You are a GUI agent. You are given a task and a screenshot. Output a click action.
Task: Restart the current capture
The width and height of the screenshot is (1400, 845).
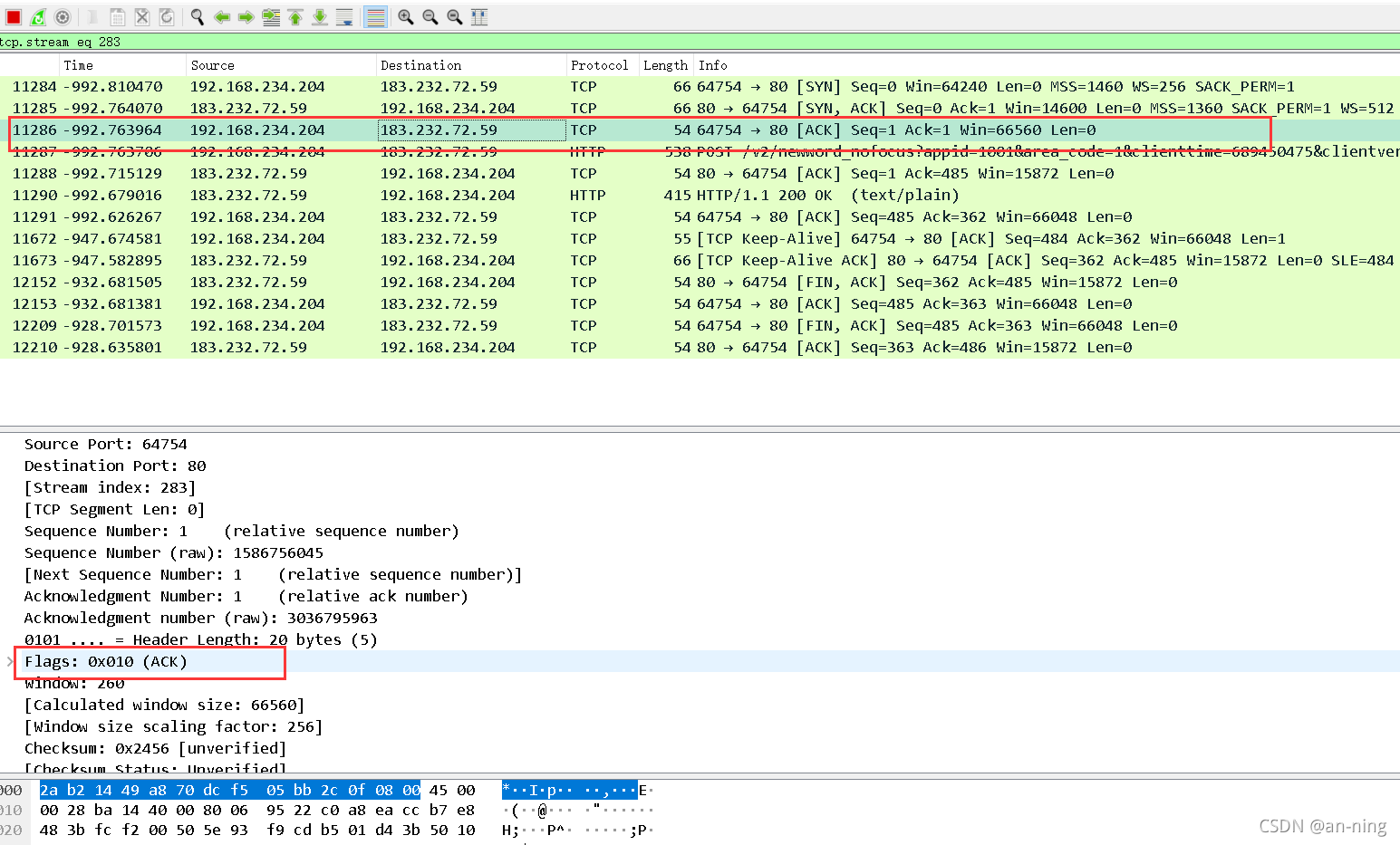point(38,17)
